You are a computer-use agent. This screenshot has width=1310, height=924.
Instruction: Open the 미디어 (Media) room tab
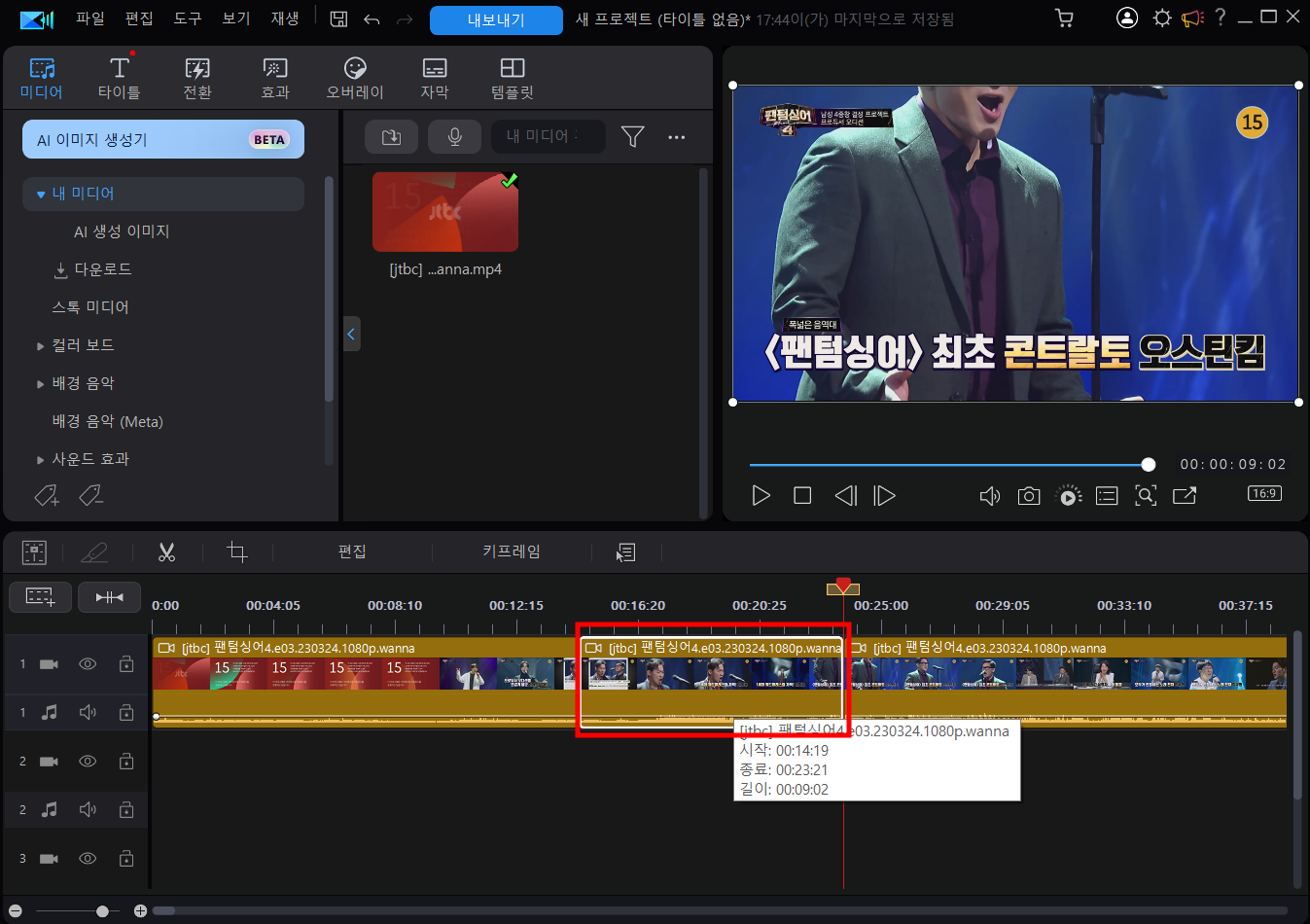pyautogui.click(x=42, y=78)
